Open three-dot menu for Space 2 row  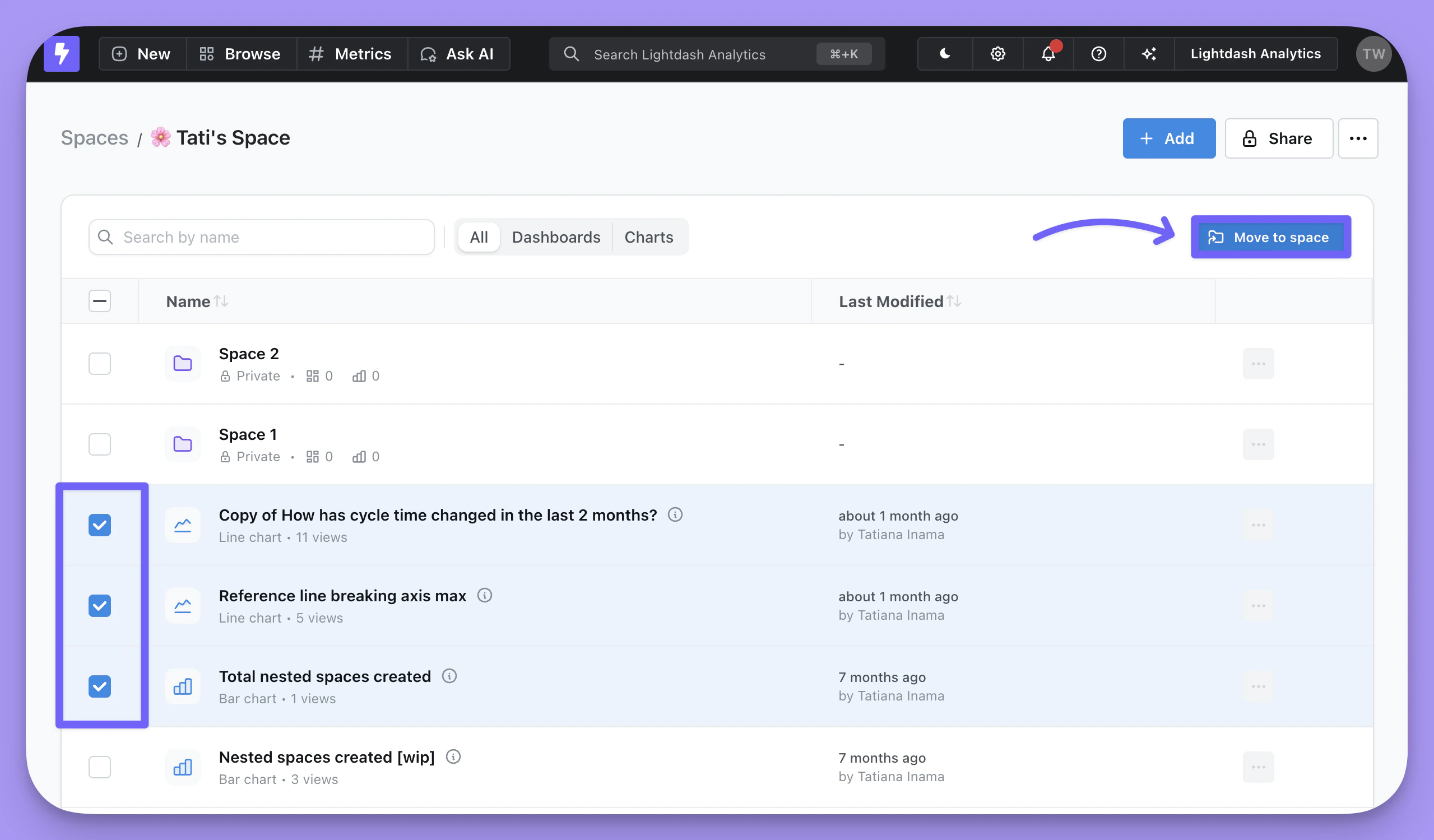1257,364
